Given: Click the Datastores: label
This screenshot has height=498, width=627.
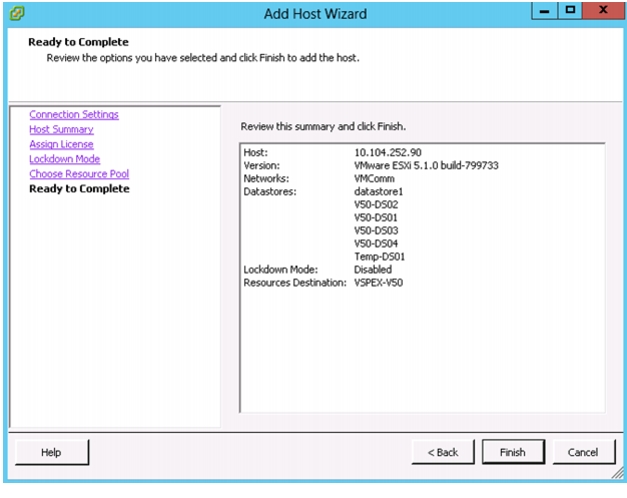Looking at the screenshot, I should [x=270, y=192].
